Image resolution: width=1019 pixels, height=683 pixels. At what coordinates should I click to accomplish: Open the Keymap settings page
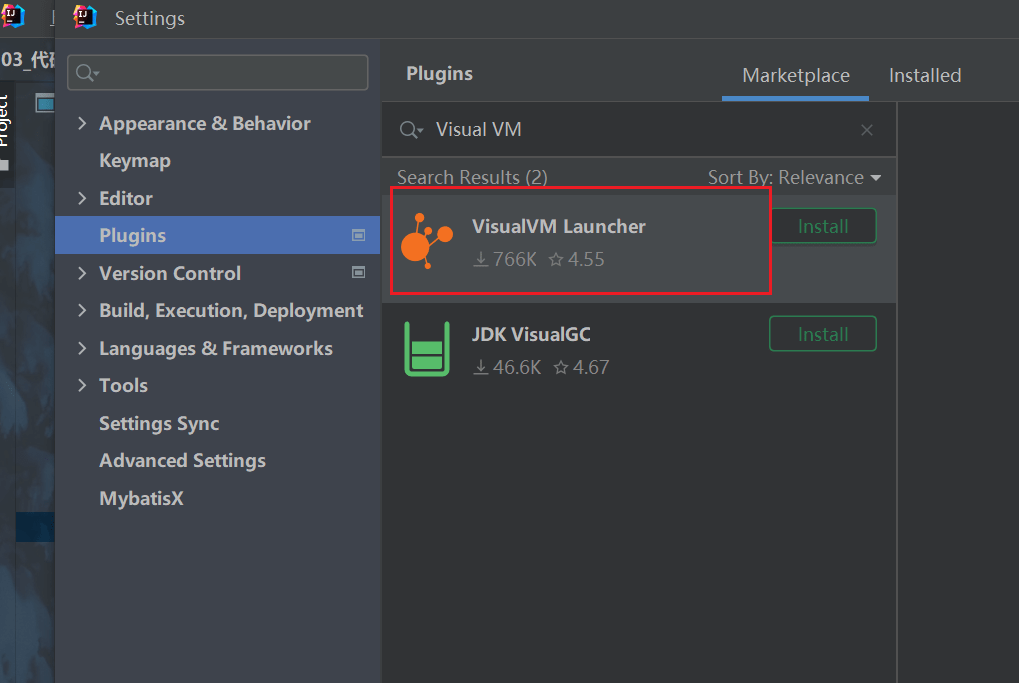coord(135,161)
